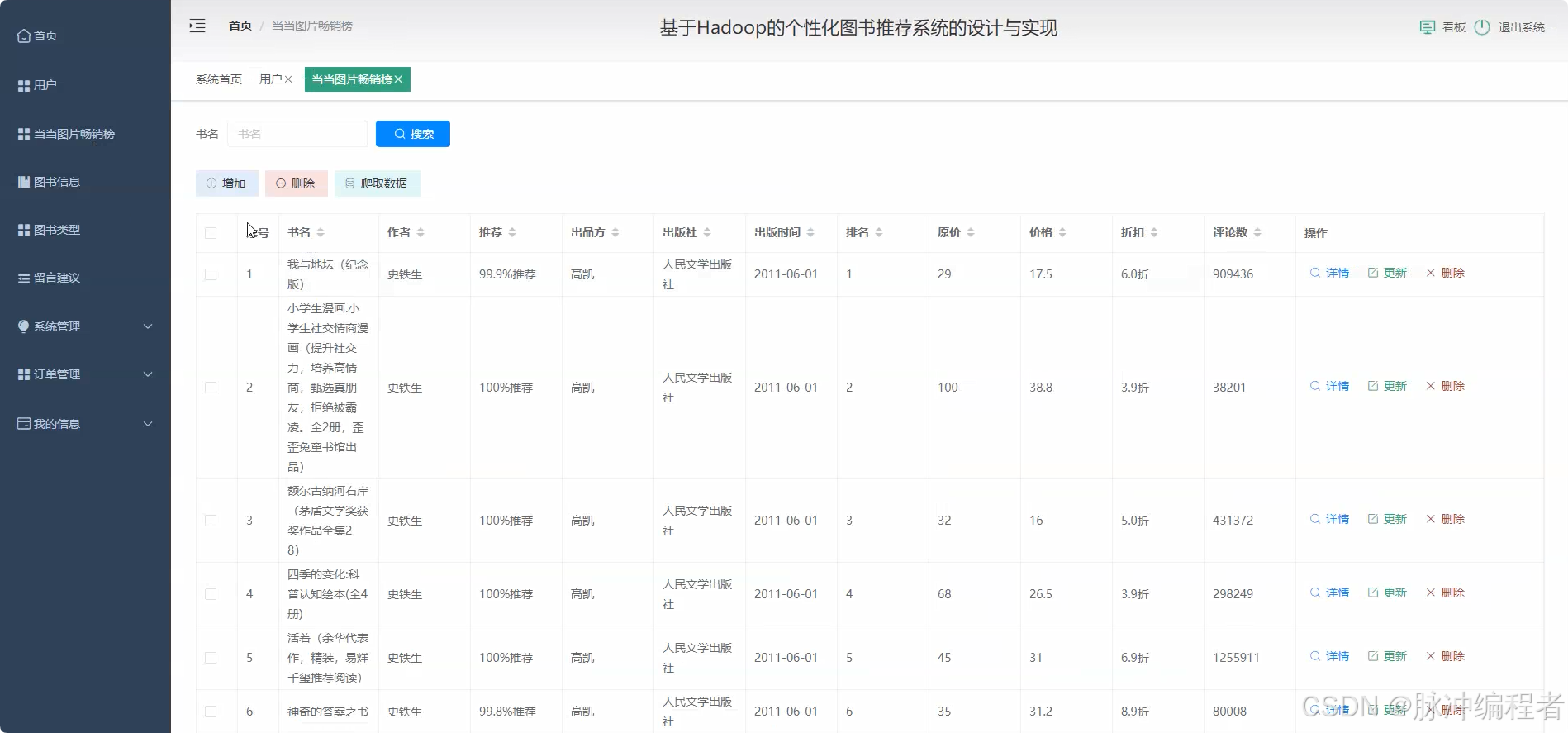Check the box for row 5 活着

211,658
